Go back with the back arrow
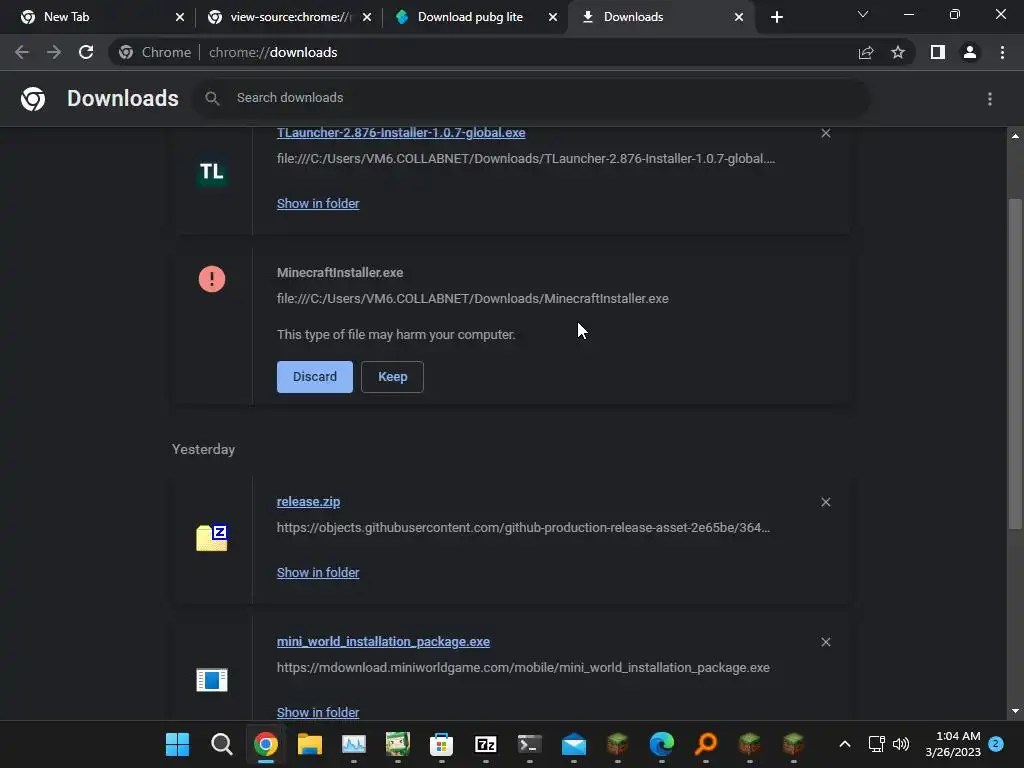The width and height of the screenshot is (1024, 768). pyautogui.click(x=22, y=52)
